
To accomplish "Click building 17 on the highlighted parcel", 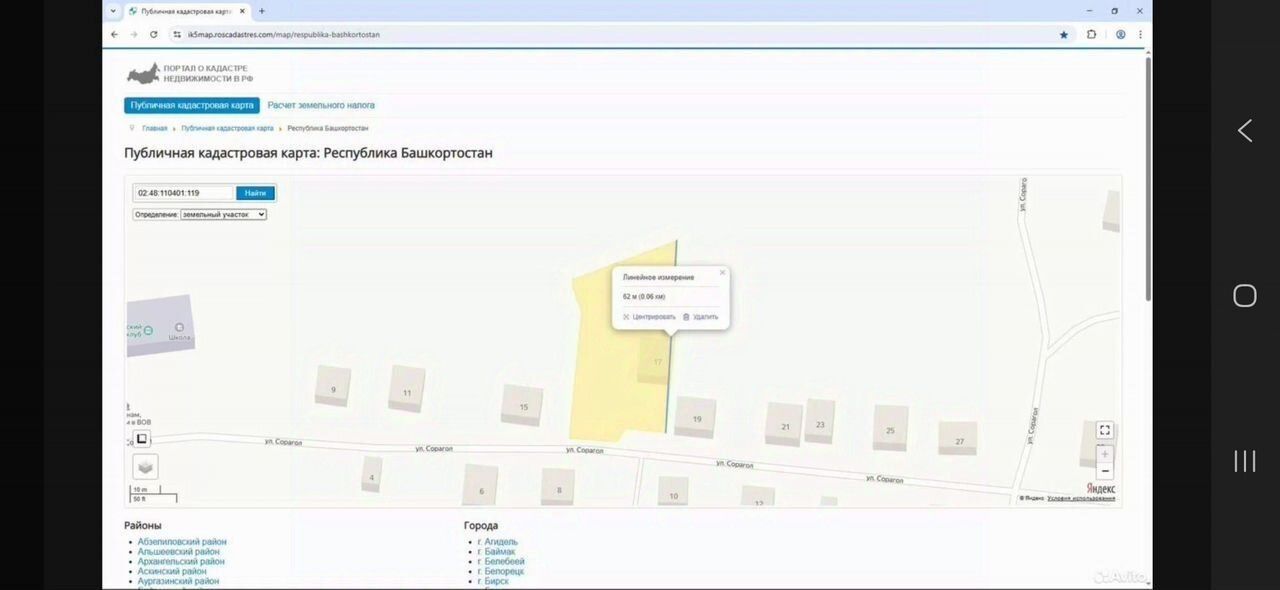I will point(657,362).
